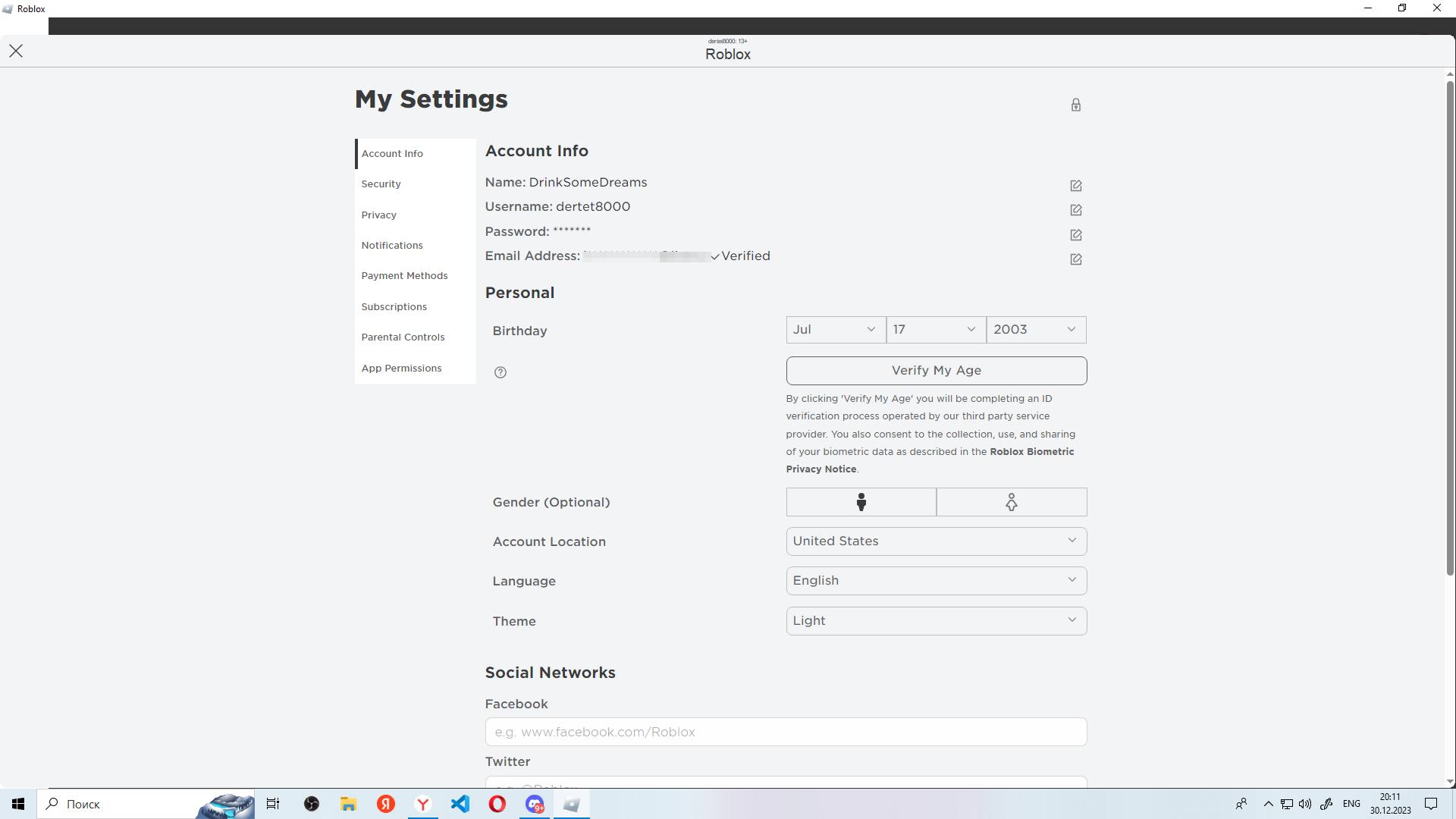
Task: Go to Parental Controls section
Action: 403,337
